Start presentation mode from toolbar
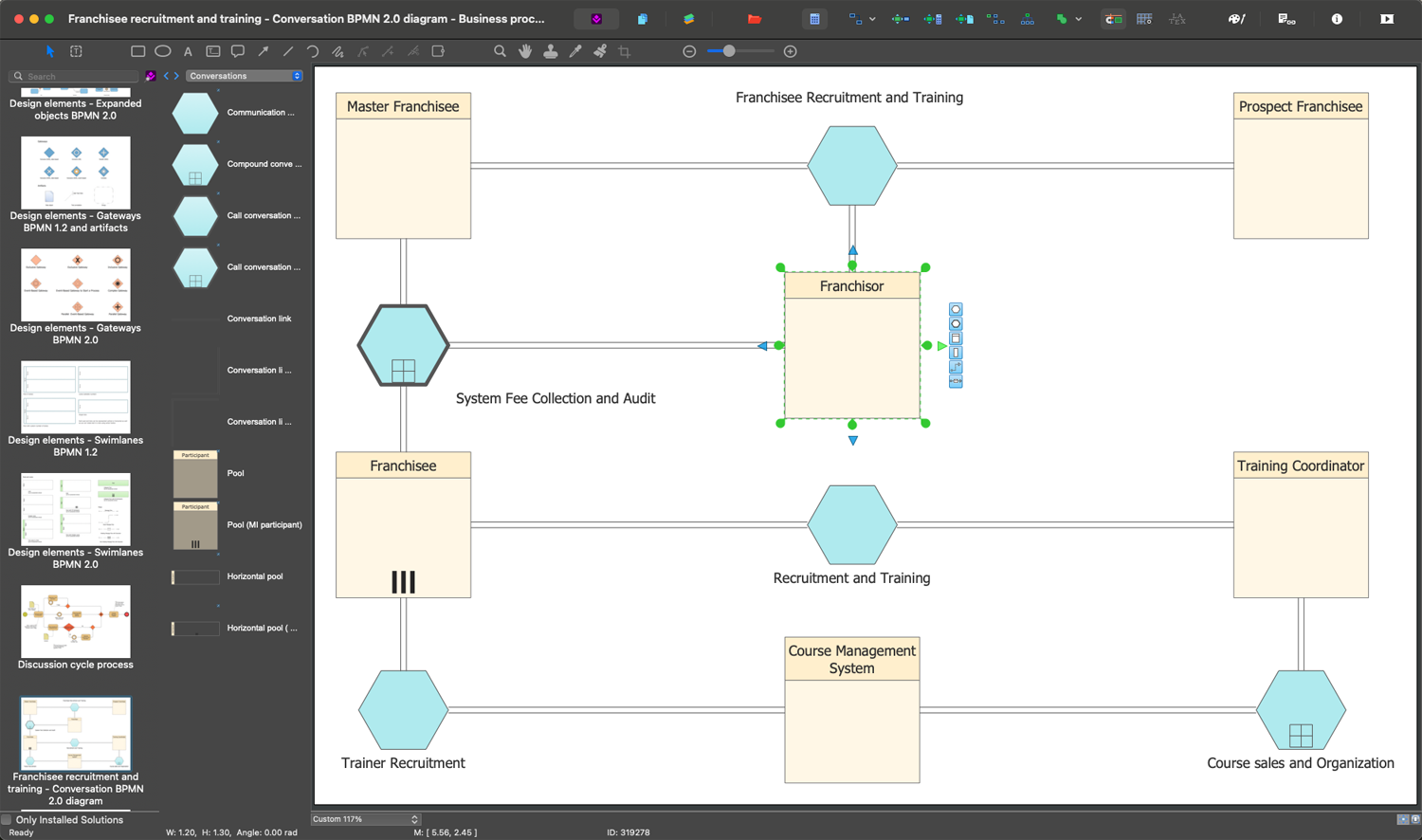Image resolution: width=1422 pixels, height=840 pixels. click(1387, 19)
